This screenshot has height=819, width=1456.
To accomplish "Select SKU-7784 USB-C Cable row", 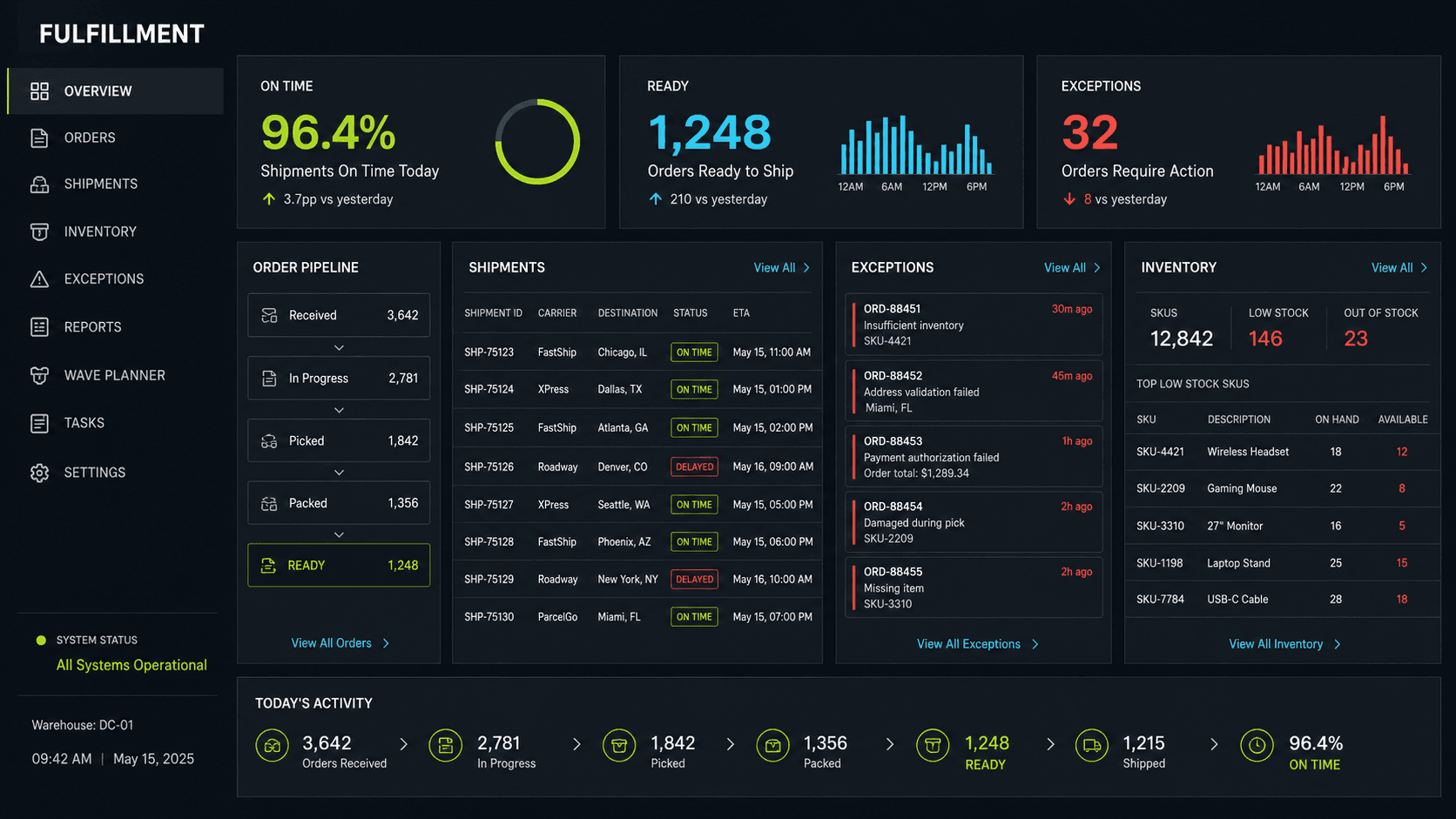I will click(x=1282, y=600).
